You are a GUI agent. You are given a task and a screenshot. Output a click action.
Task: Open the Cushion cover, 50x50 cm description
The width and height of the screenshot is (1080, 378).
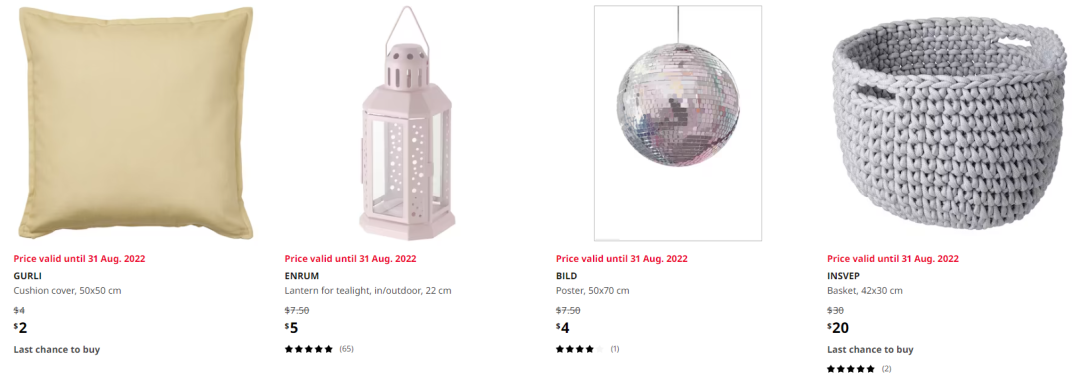pyautogui.click(x=68, y=291)
